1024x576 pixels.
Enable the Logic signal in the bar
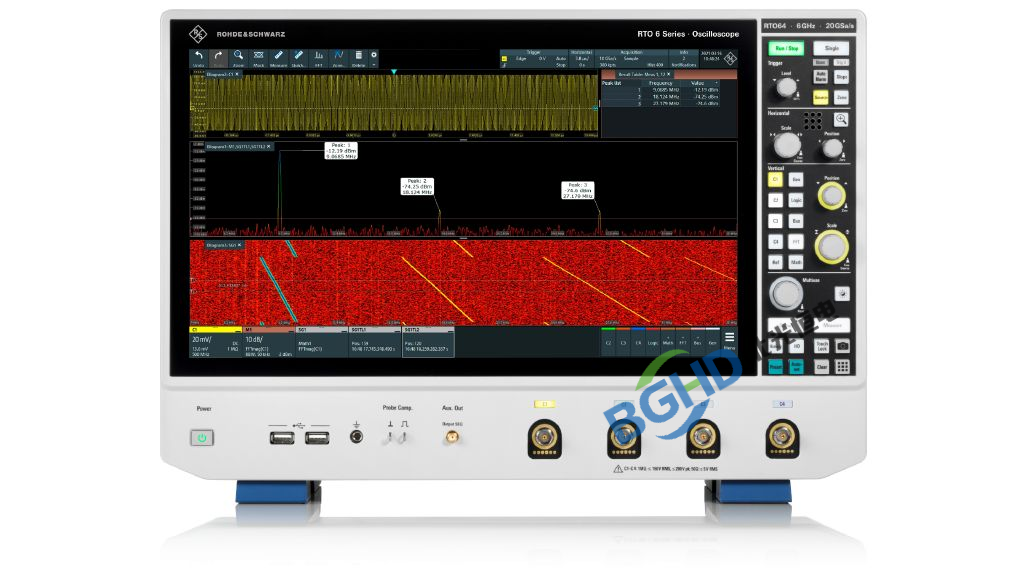pos(653,342)
